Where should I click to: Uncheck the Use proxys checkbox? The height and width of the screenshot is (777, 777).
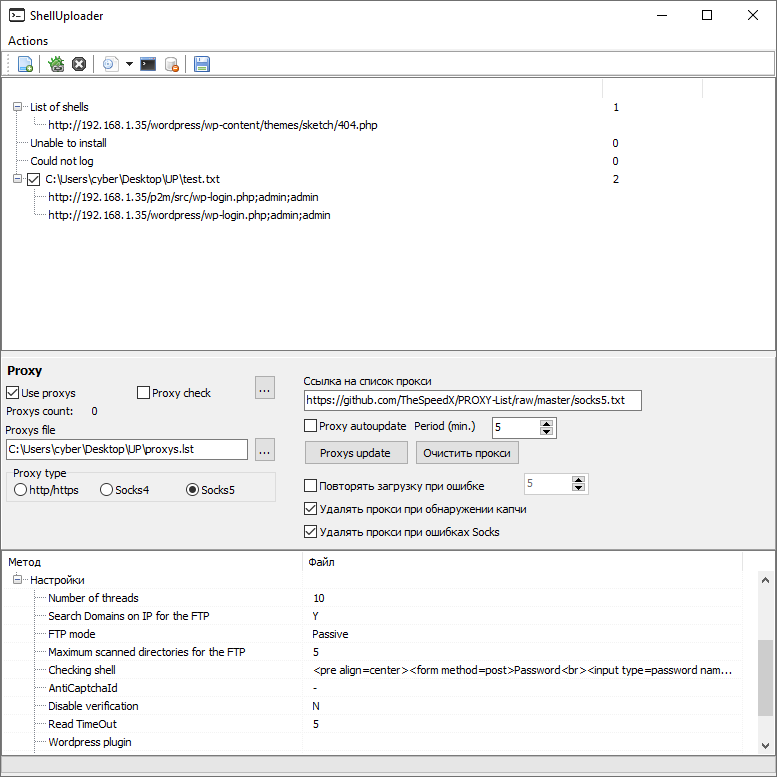click(13, 393)
